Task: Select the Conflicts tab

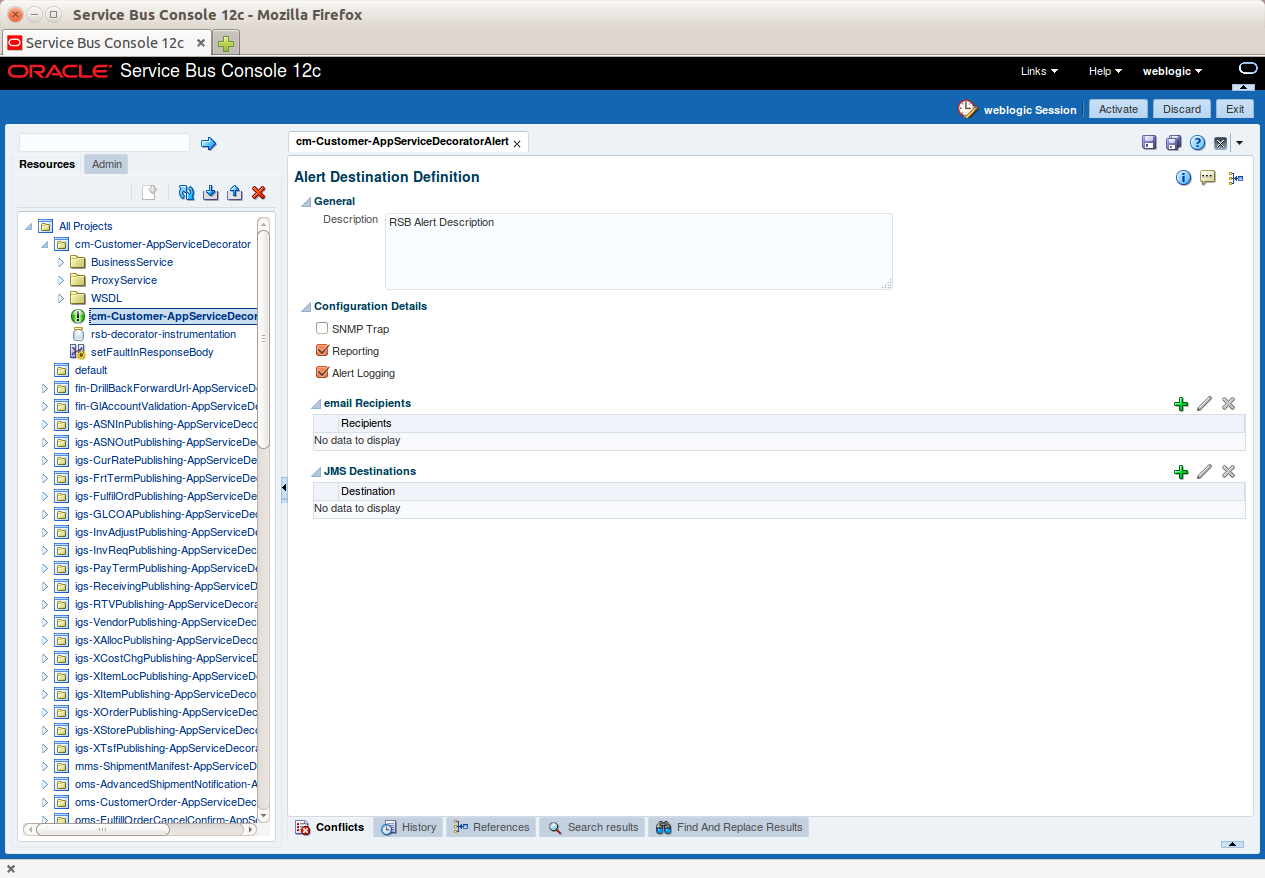Action: [330, 827]
